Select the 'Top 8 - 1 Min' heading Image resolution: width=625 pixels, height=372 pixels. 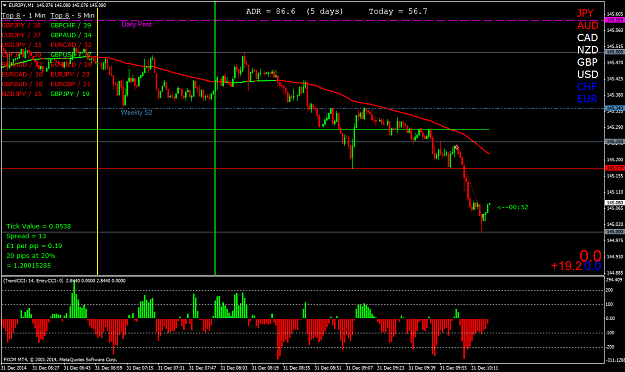click(24, 16)
